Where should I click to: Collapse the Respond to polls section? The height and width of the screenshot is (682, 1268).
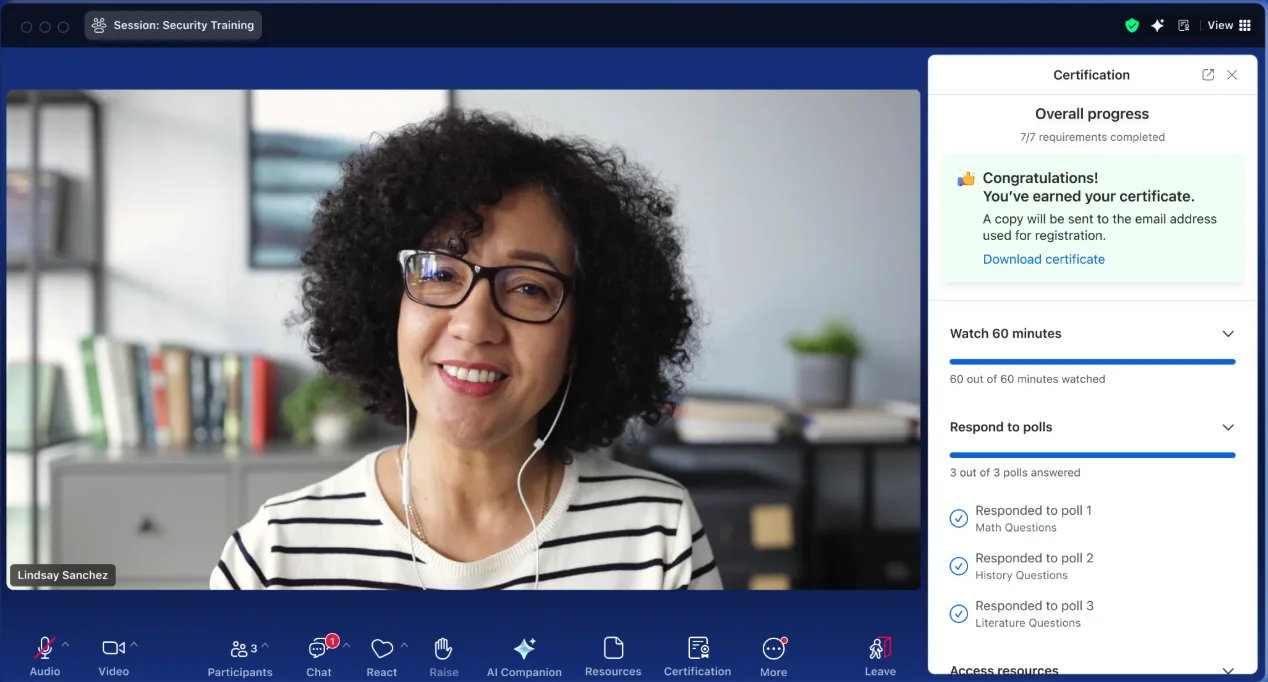(1228, 427)
